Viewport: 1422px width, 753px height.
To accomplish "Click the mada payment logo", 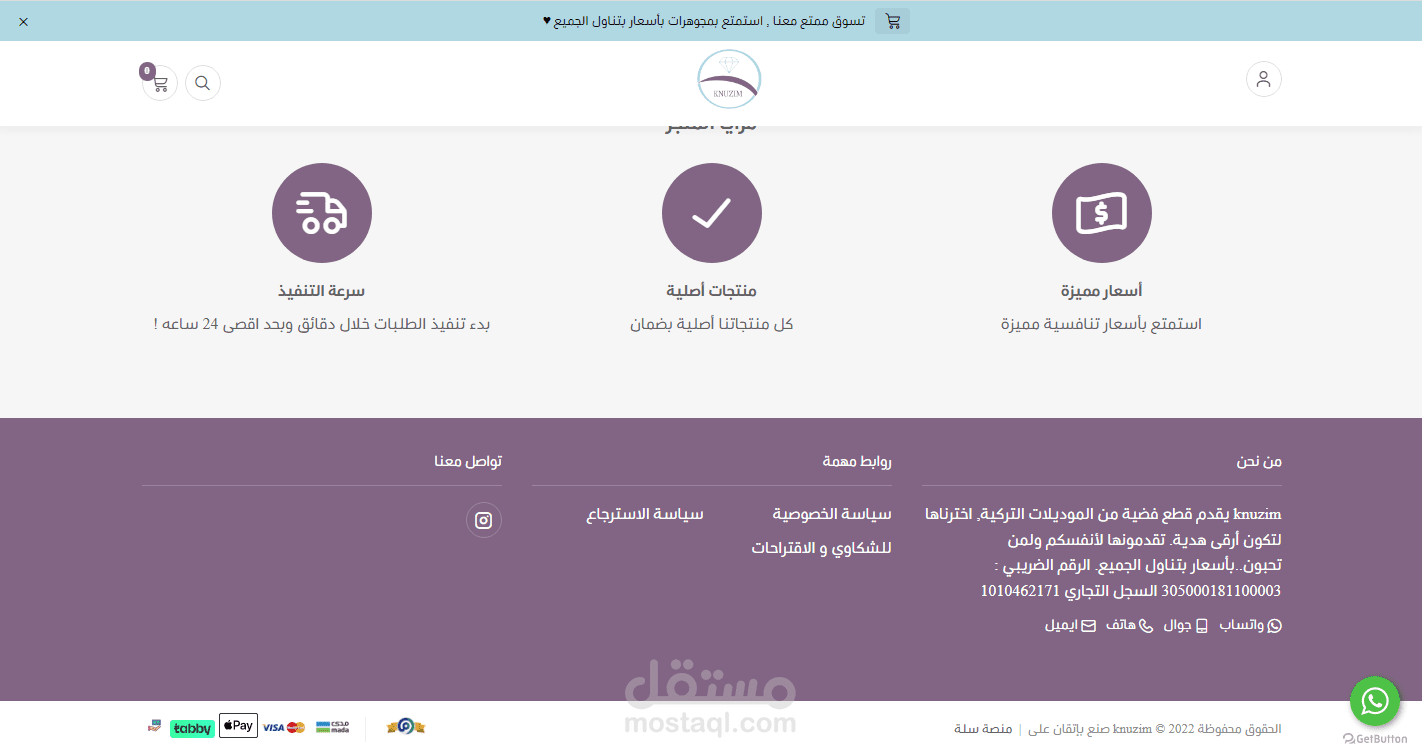I will coord(332,727).
